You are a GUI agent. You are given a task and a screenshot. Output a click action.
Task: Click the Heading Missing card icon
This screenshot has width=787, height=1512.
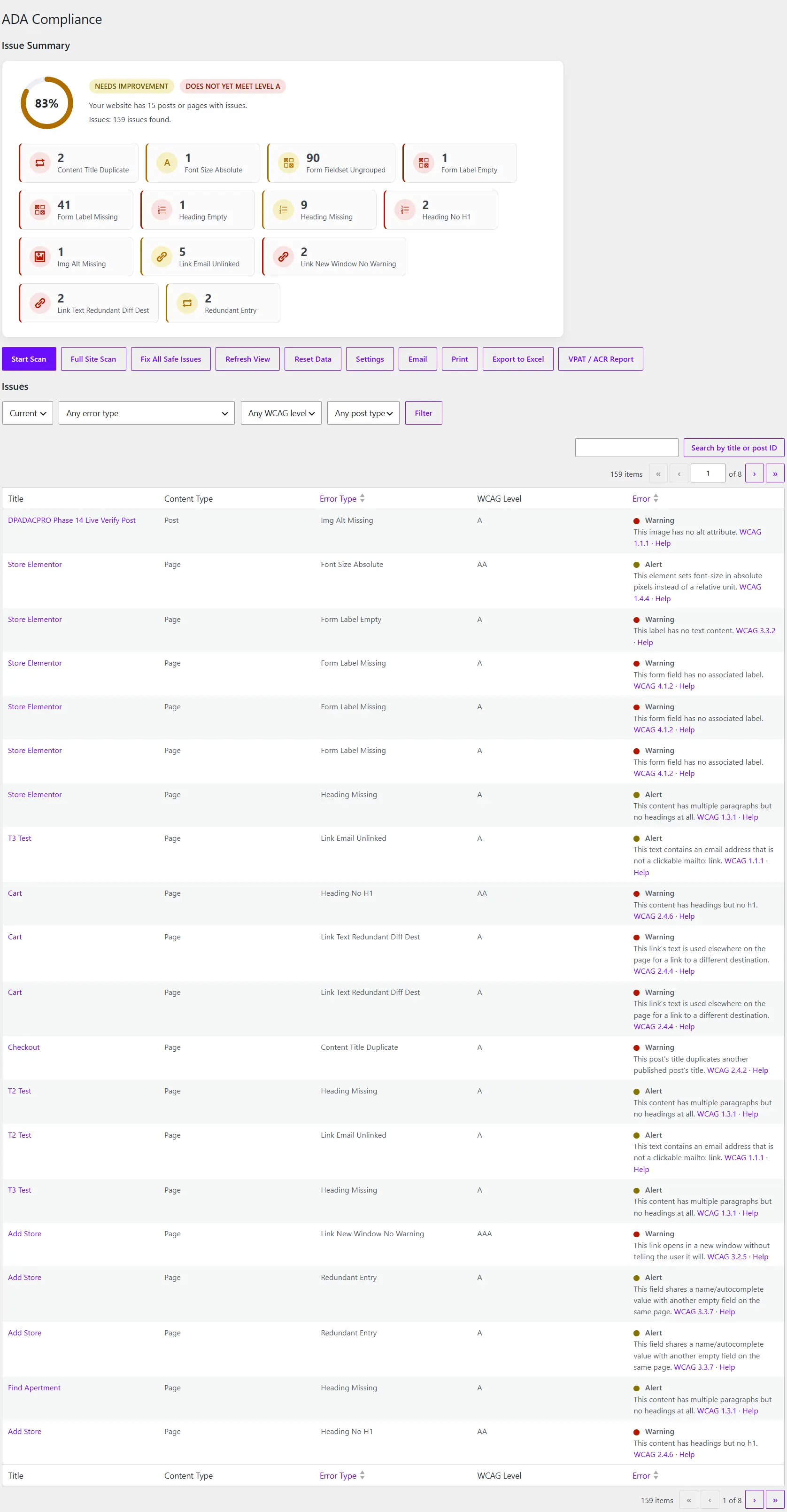pyautogui.click(x=284, y=209)
